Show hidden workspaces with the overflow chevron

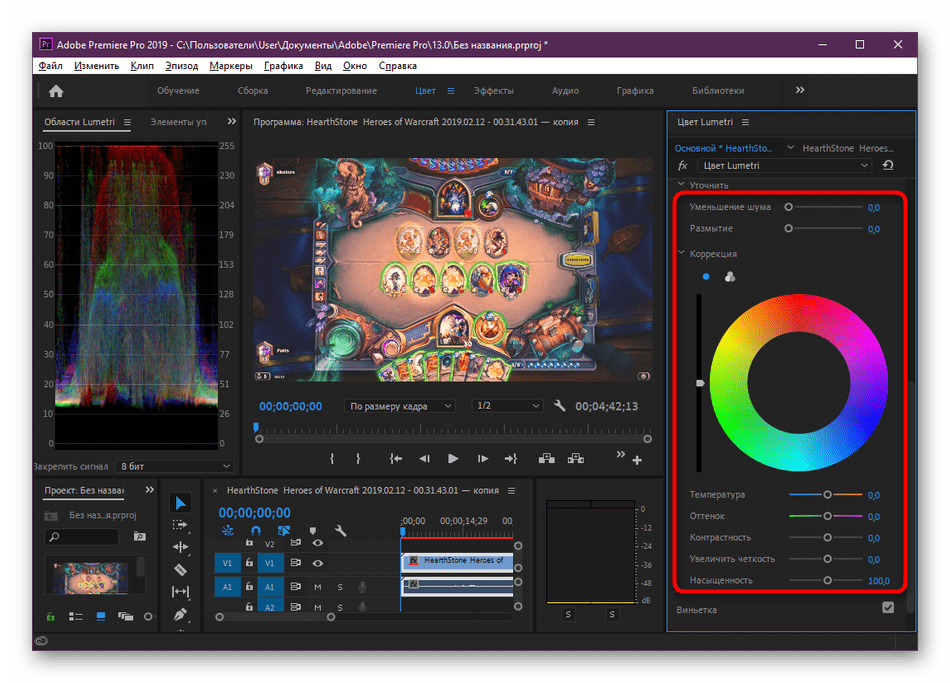799,90
